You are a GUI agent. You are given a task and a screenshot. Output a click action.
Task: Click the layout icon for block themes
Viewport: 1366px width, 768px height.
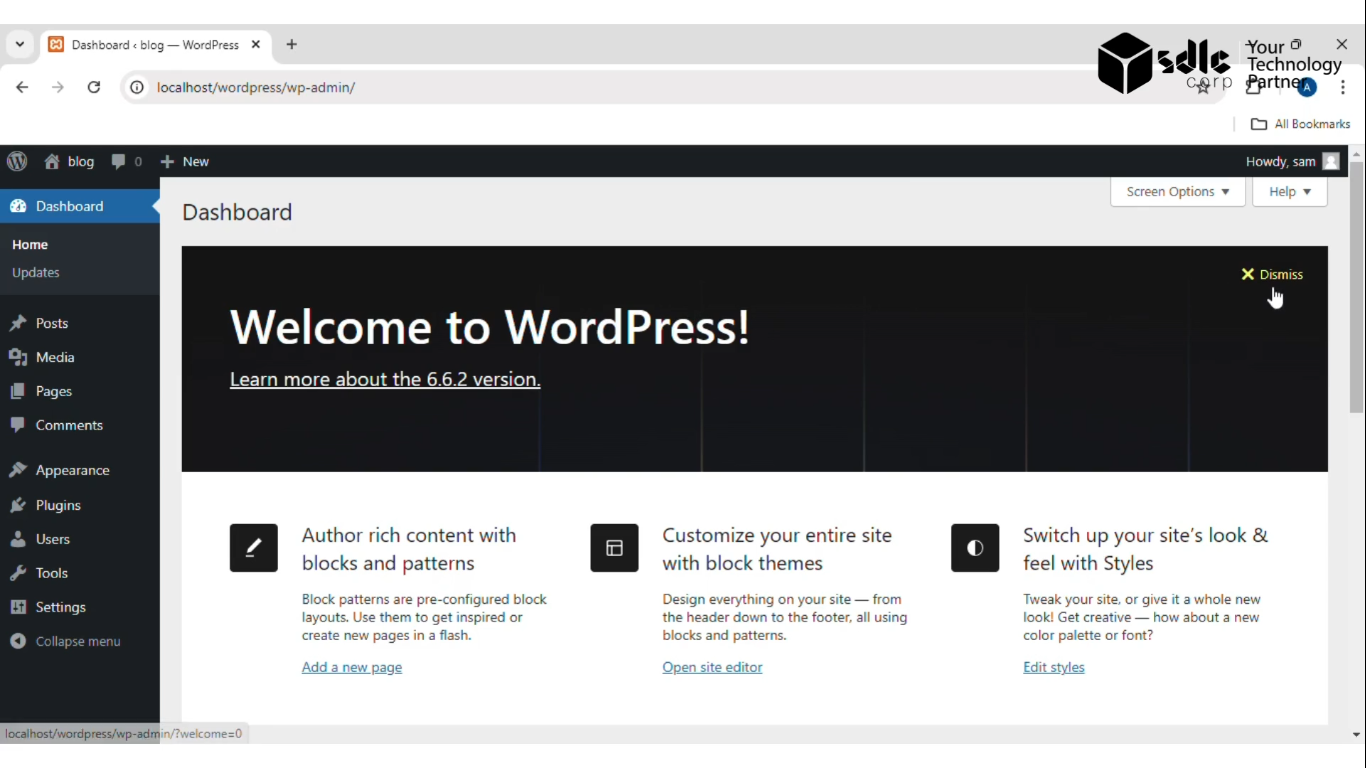[x=614, y=548]
